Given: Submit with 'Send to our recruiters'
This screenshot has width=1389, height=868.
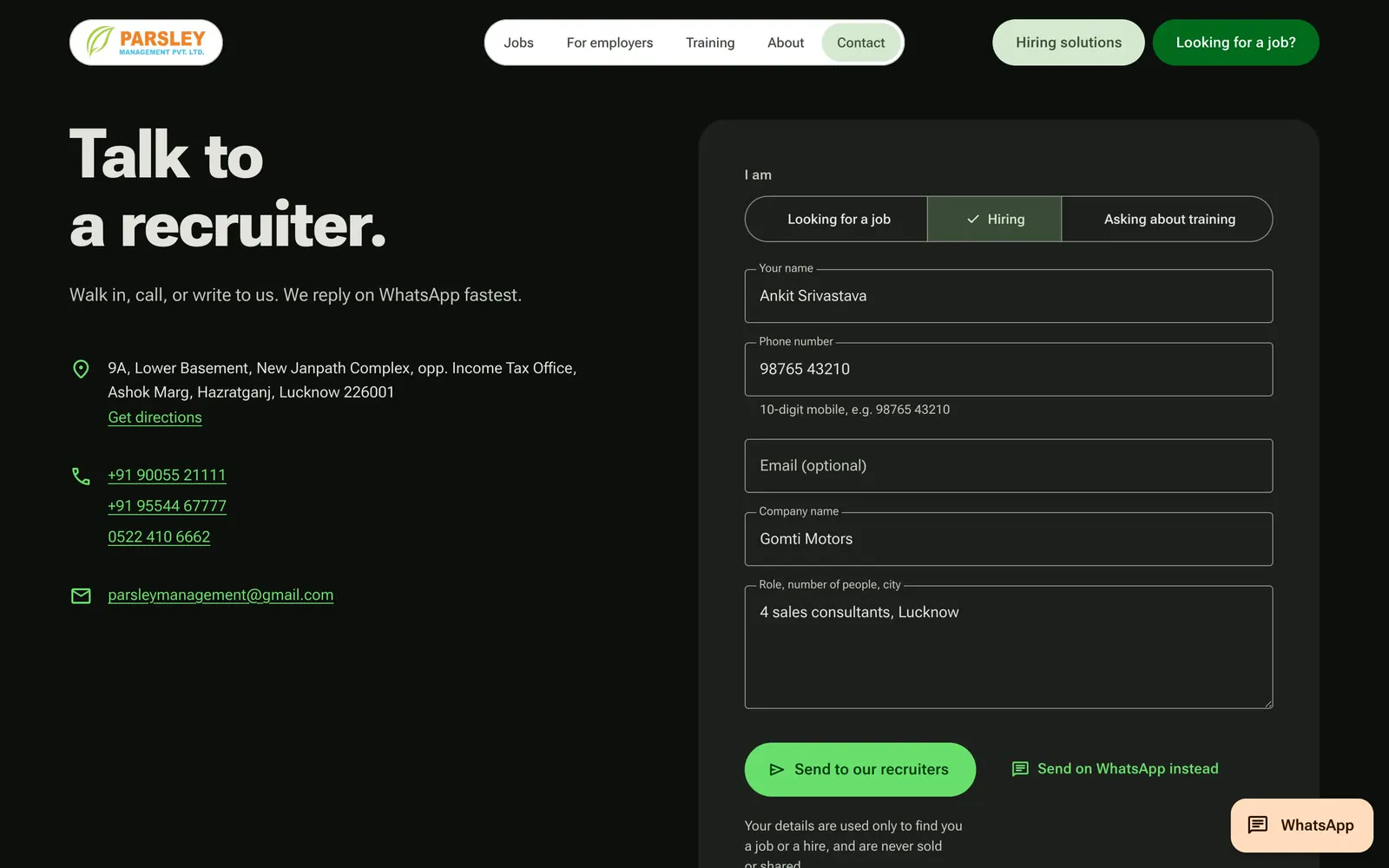Looking at the screenshot, I should pyautogui.click(x=860, y=770).
